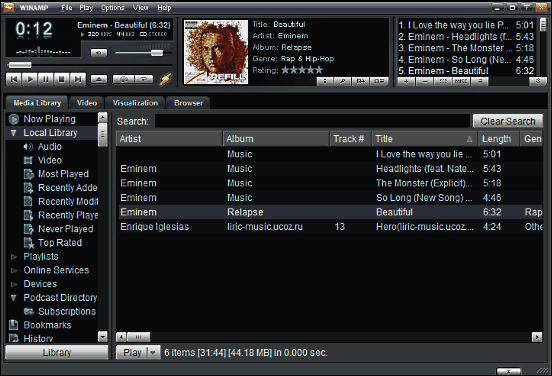The height and width of the screenshot is (376, 552).
Task: Click the magnifier icon under track info
Action: 343,81
